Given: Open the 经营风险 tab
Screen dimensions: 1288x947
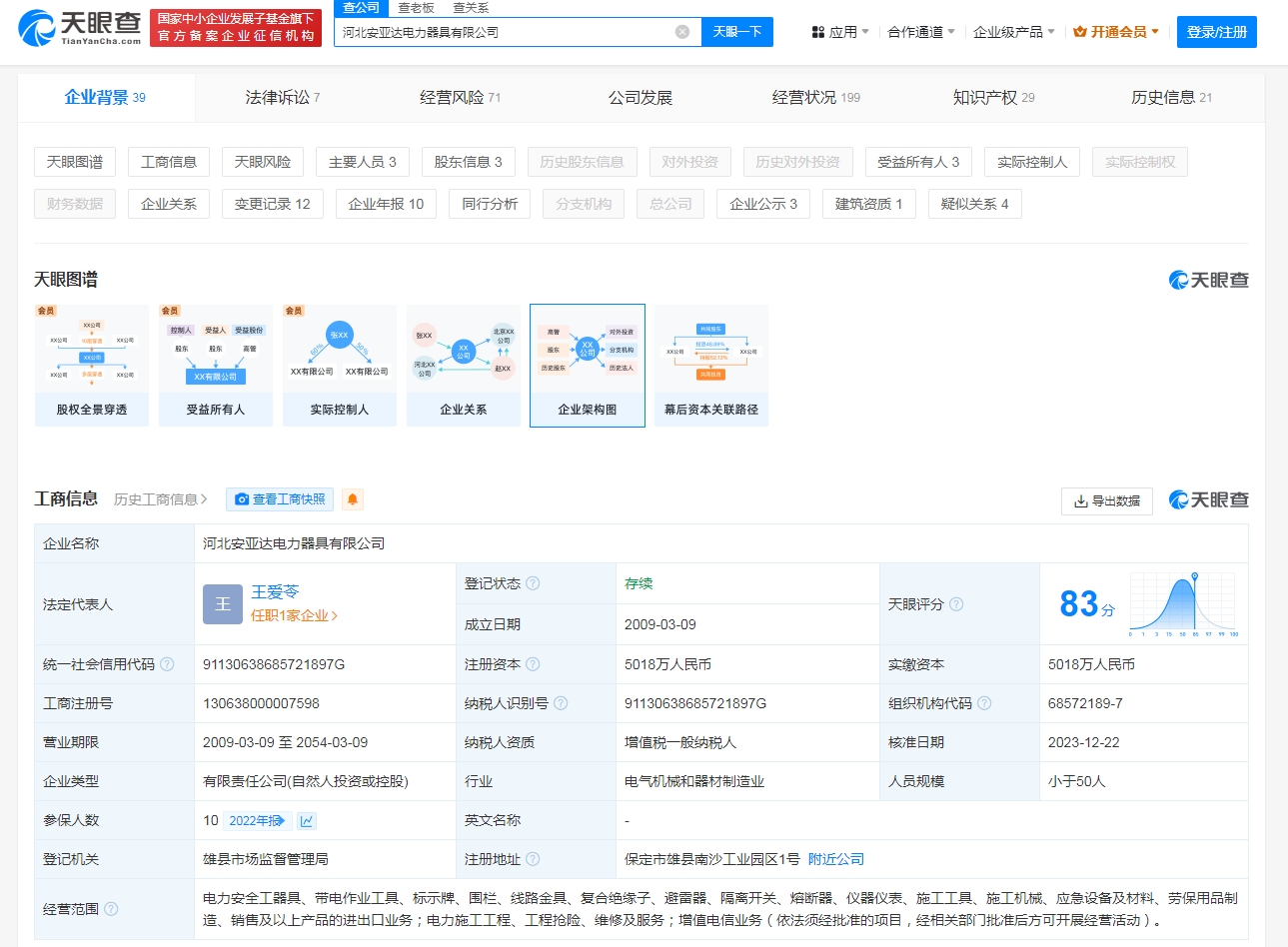Looking at the screenshot, I should [461, 98].
